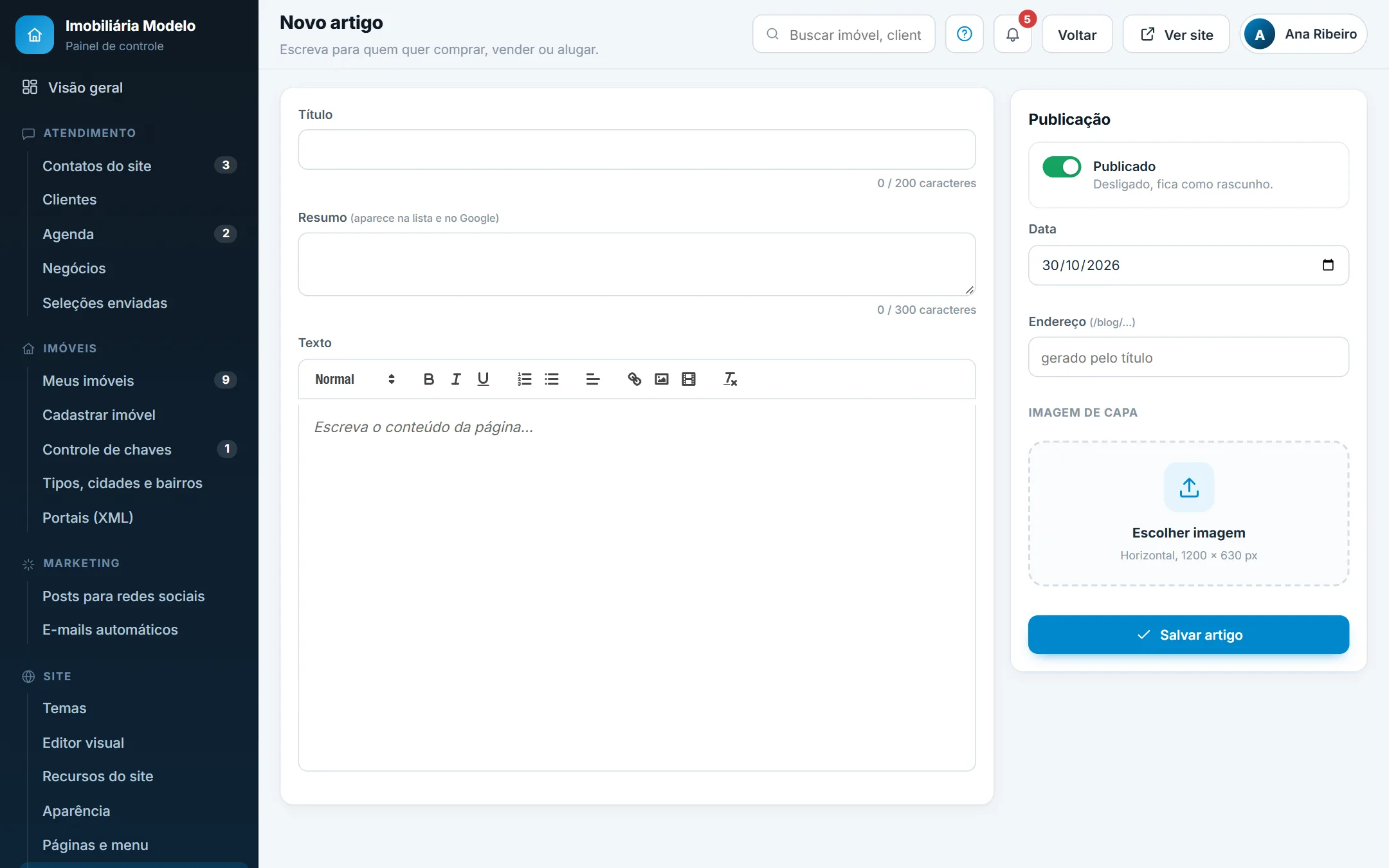Clear text formatting
This screenshot has height=868, width=1389.
(731, 379)
